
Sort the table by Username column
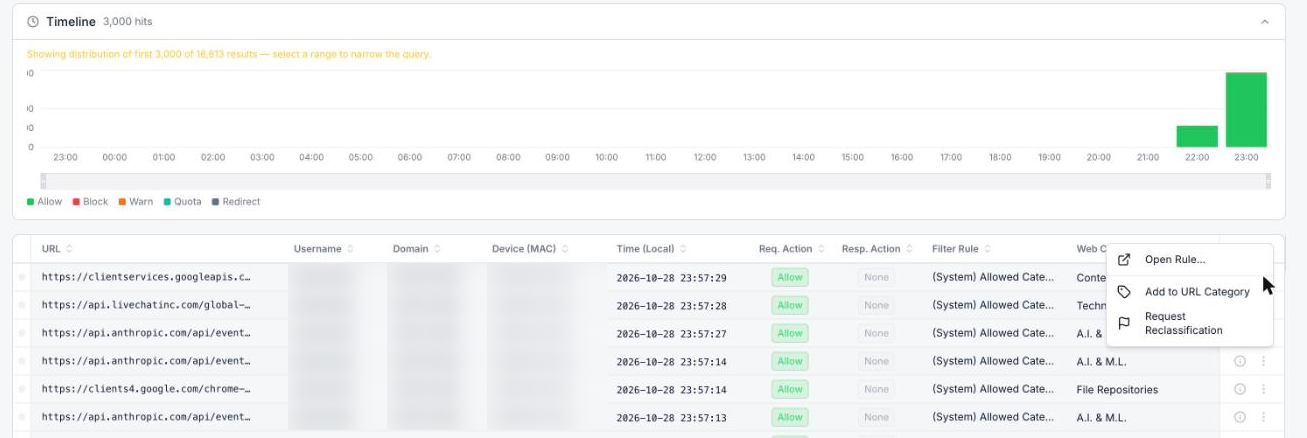pos(350,249)
